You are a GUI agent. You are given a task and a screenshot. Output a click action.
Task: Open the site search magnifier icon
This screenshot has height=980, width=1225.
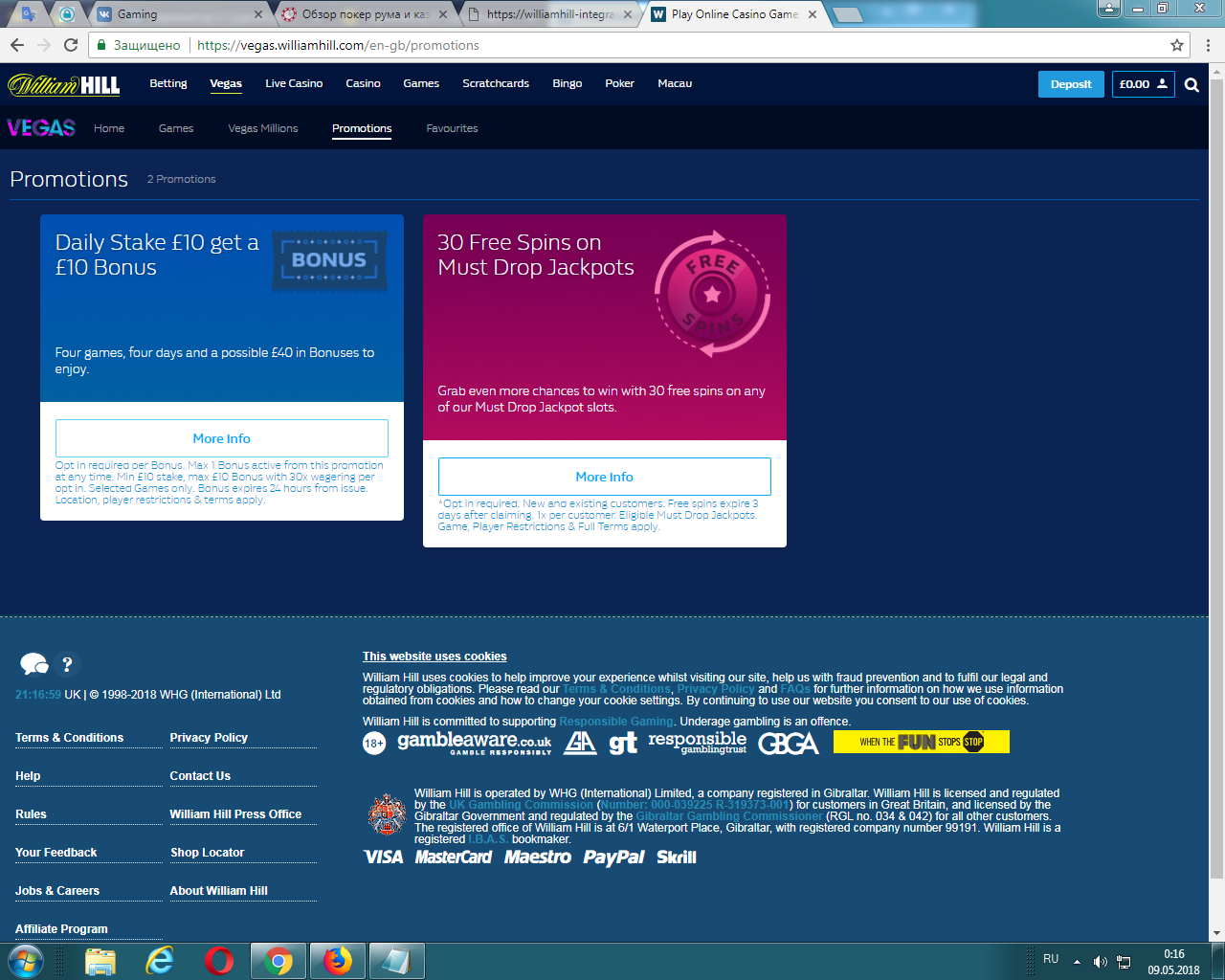click(x=1192, y=84)
